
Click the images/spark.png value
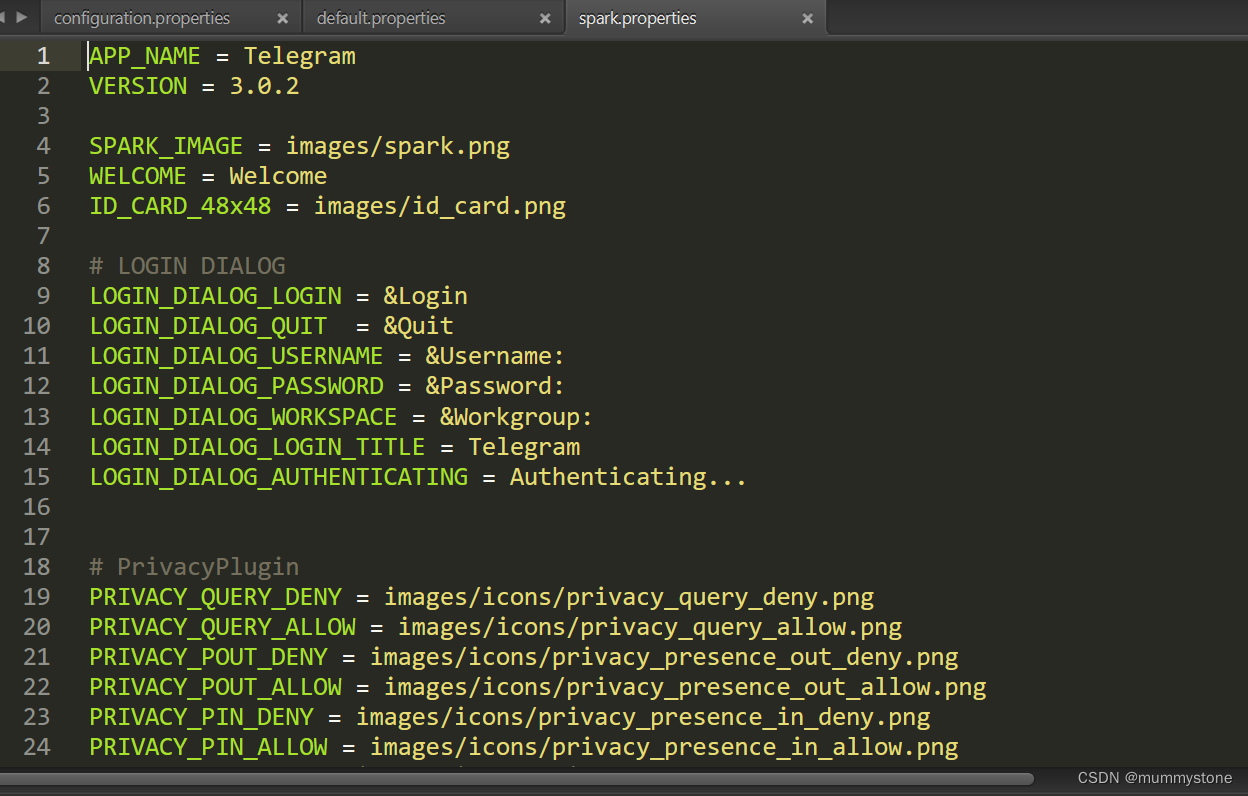point(398,146)
